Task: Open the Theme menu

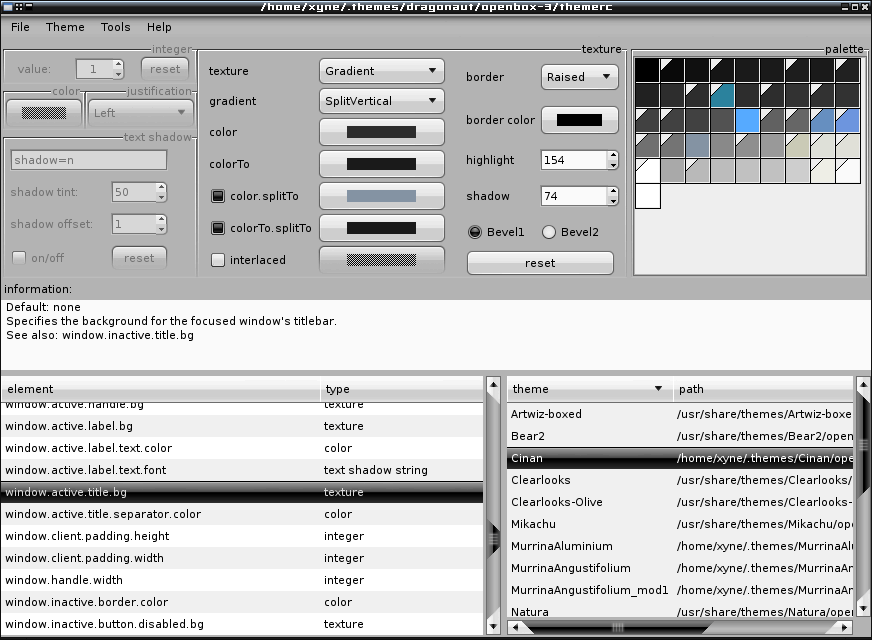Action: coord(65,27)
